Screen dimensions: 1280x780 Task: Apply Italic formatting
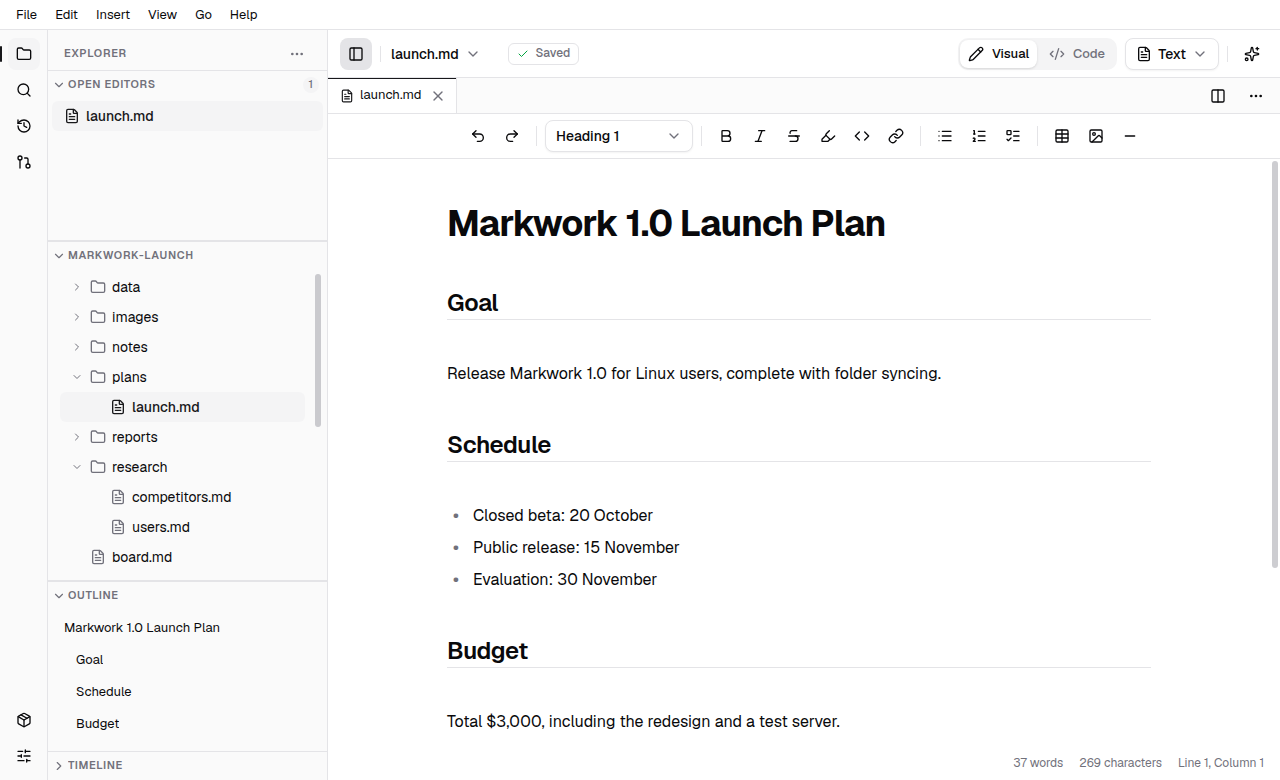760,136
